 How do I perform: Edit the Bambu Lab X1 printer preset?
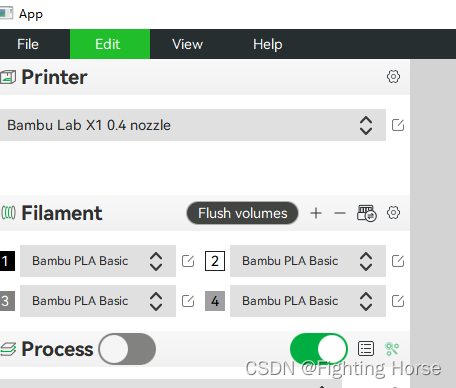(x=398, y=125)
